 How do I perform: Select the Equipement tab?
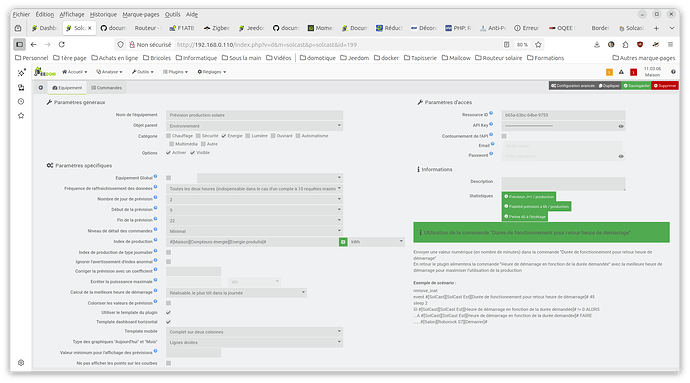click(67, 88)
